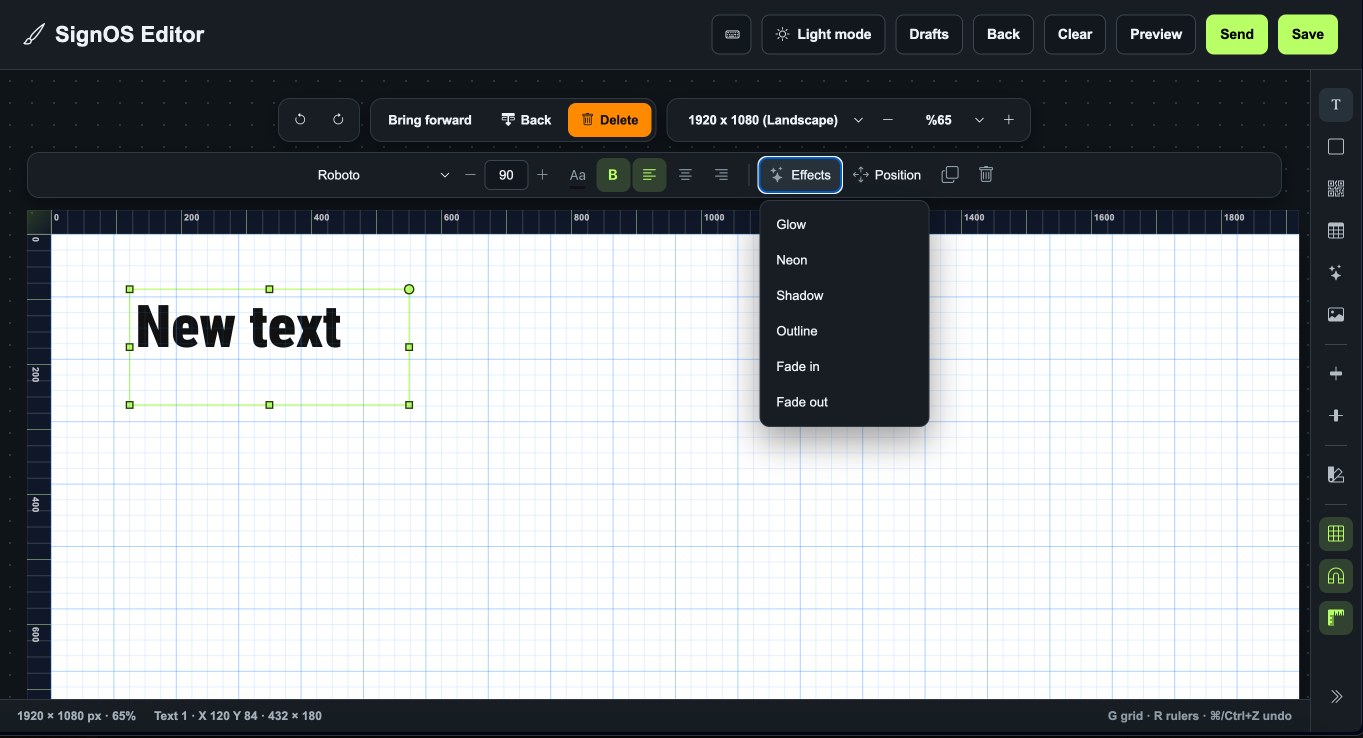Open the 1920 x 1080 canvas size dropdown
Viewport: 1363px width, 738px height.
tap(776, 120)
